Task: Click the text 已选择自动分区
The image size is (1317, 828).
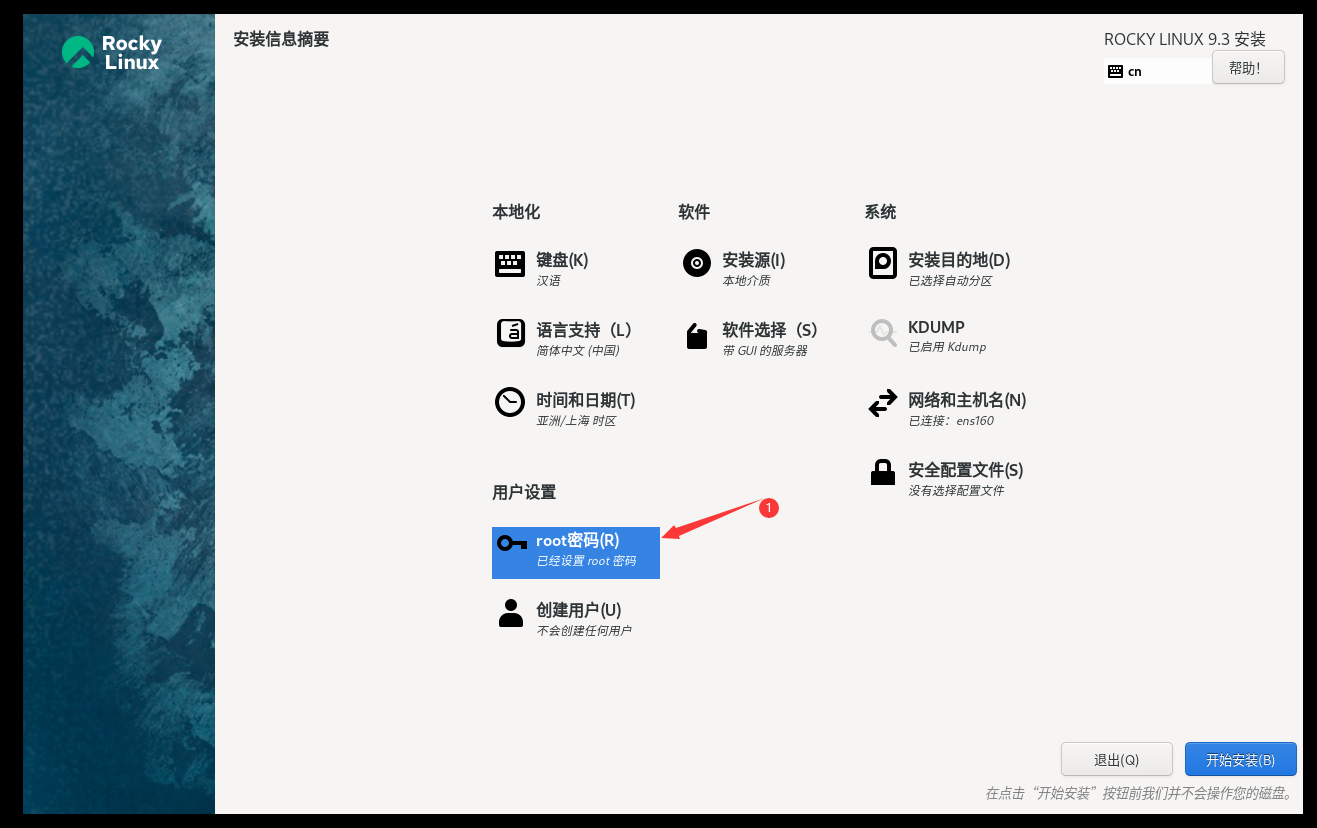Action: 950,281
